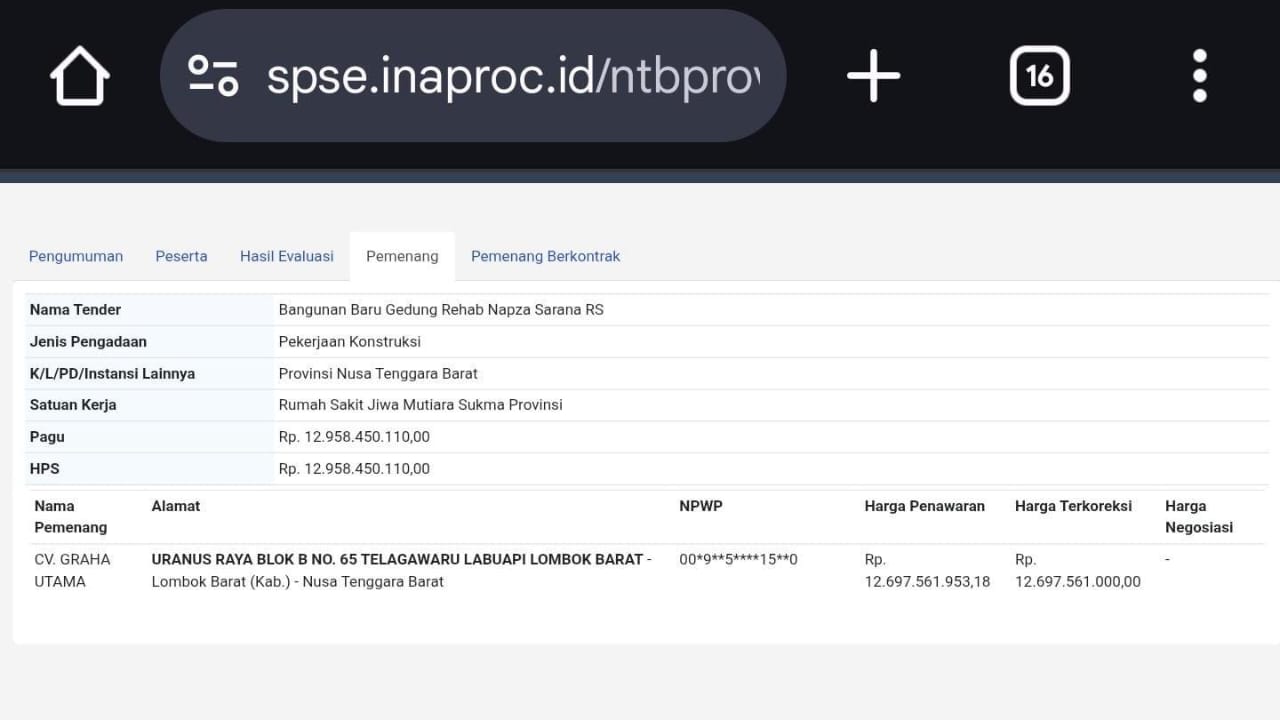Click the masked NPWP number
The height and width of the screenshot is (720, 1280).
click(738, 560)
